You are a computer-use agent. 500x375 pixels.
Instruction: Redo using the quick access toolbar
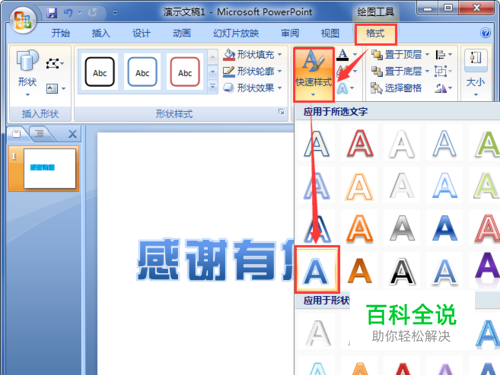92,13
